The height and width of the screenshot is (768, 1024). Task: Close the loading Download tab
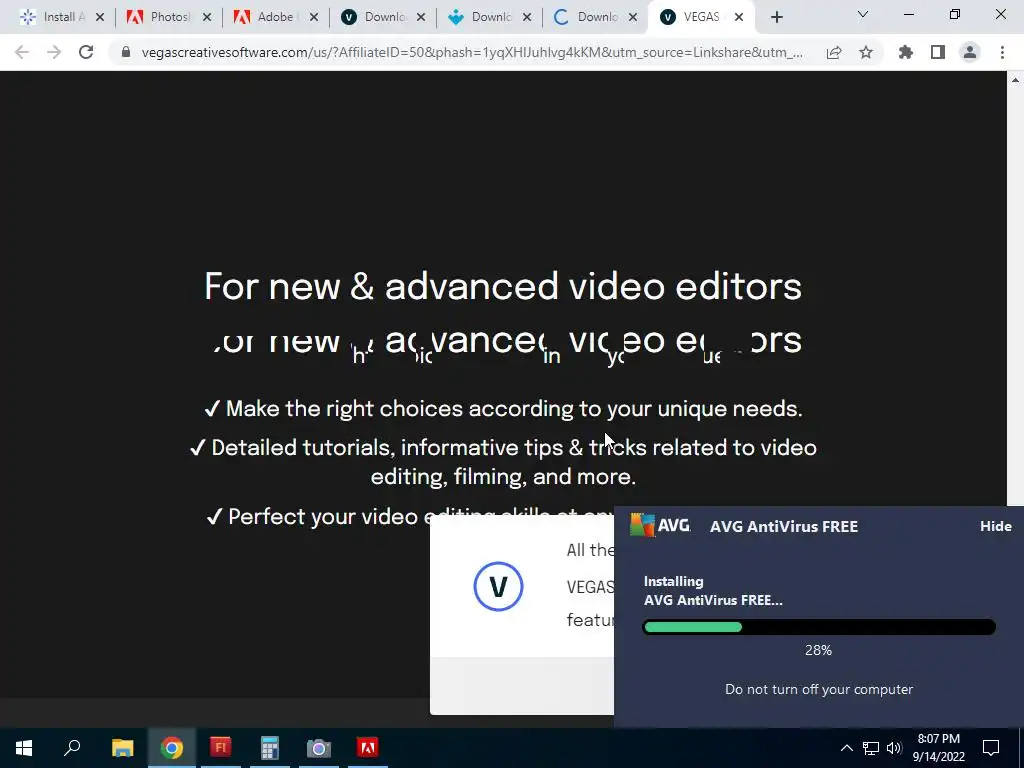[633, 18]
